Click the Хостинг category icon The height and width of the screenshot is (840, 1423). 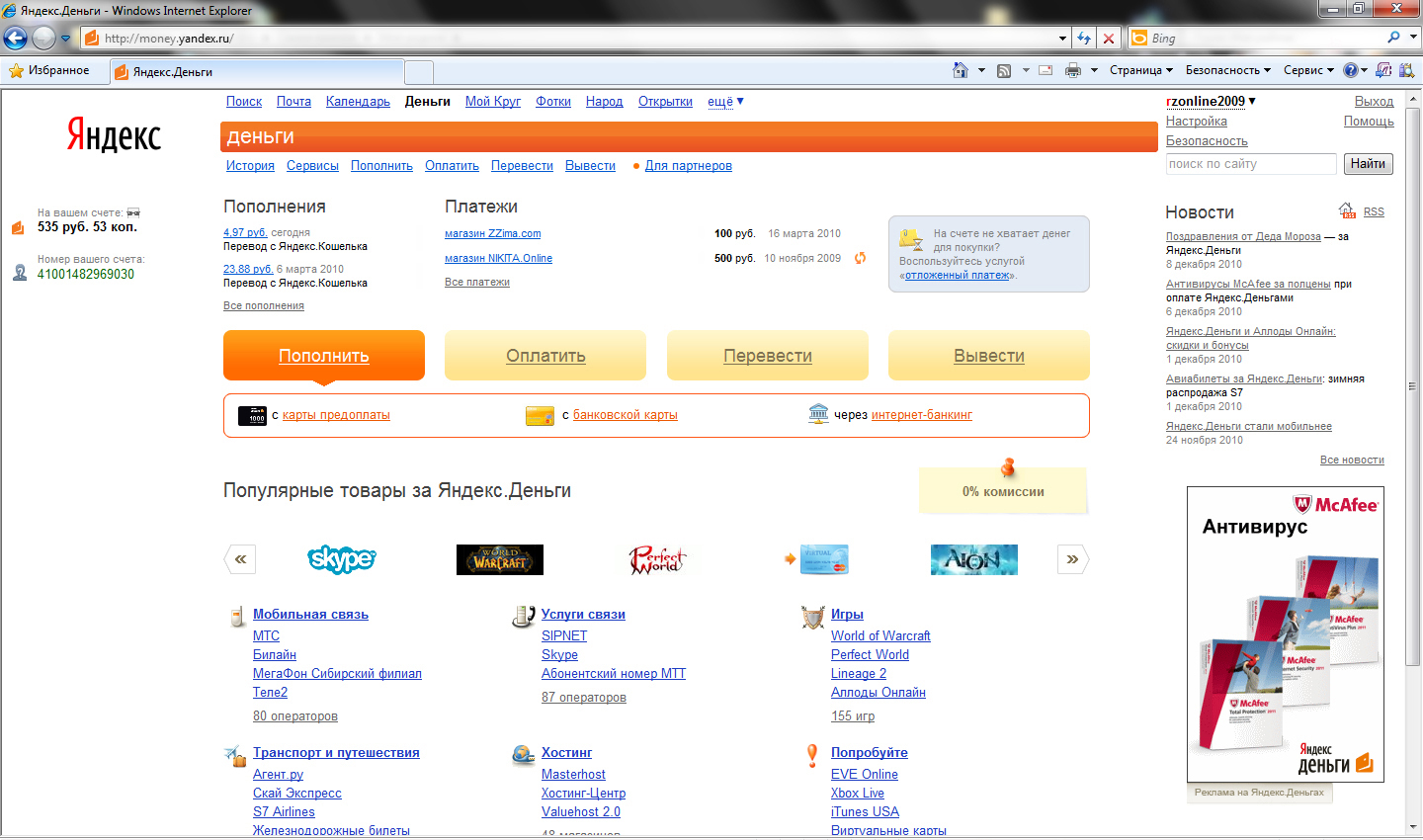(x=524, y=755)
